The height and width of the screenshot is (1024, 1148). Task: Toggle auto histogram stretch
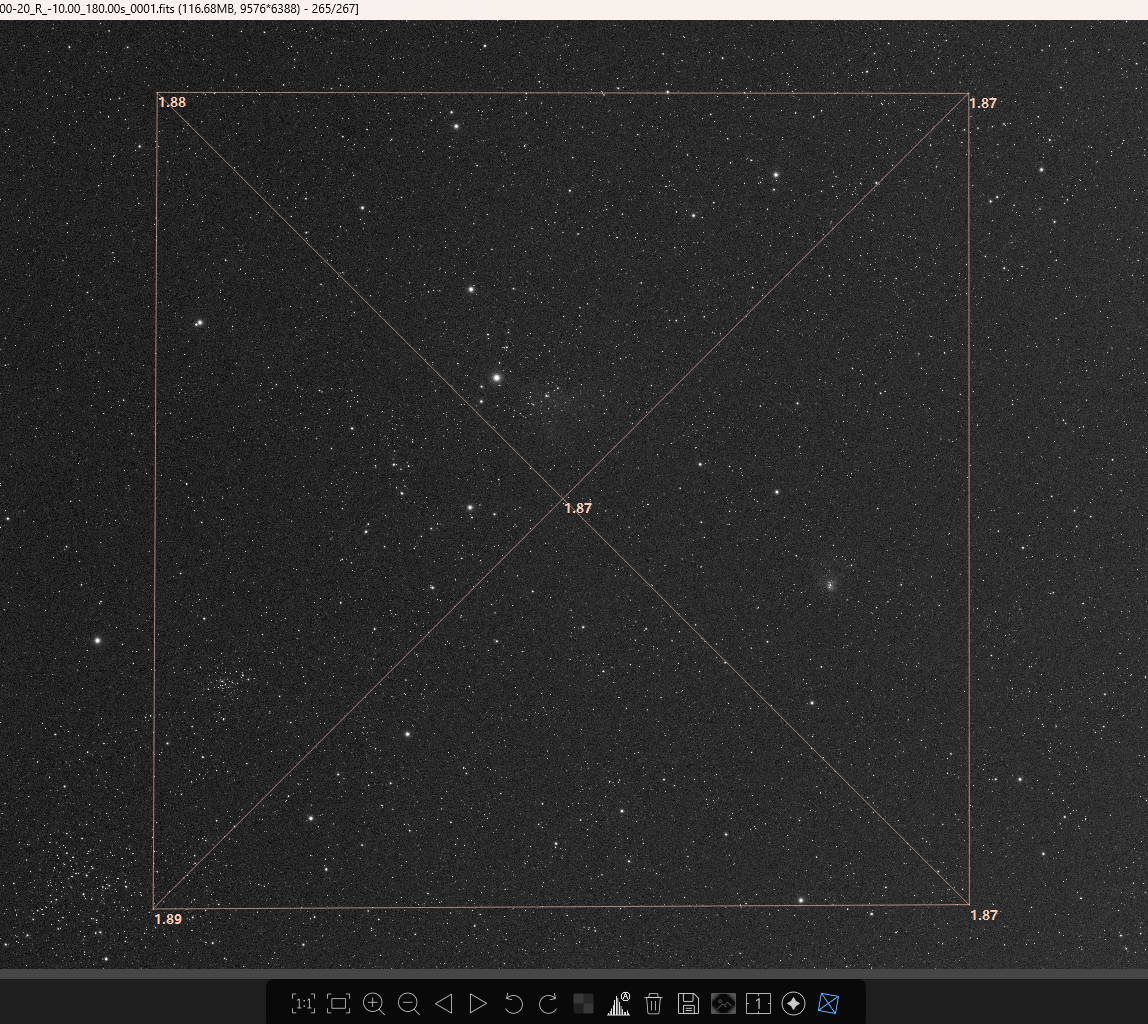tap(619, 1003)
